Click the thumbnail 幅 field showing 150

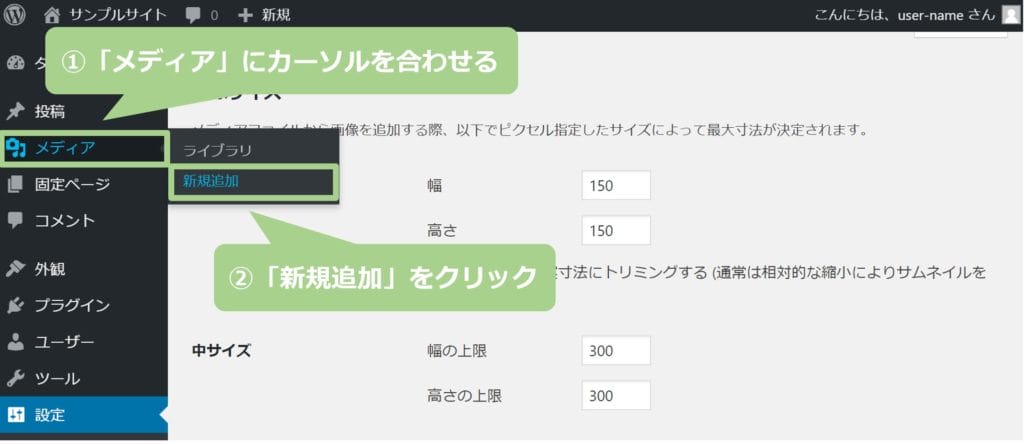pos(616,186)
